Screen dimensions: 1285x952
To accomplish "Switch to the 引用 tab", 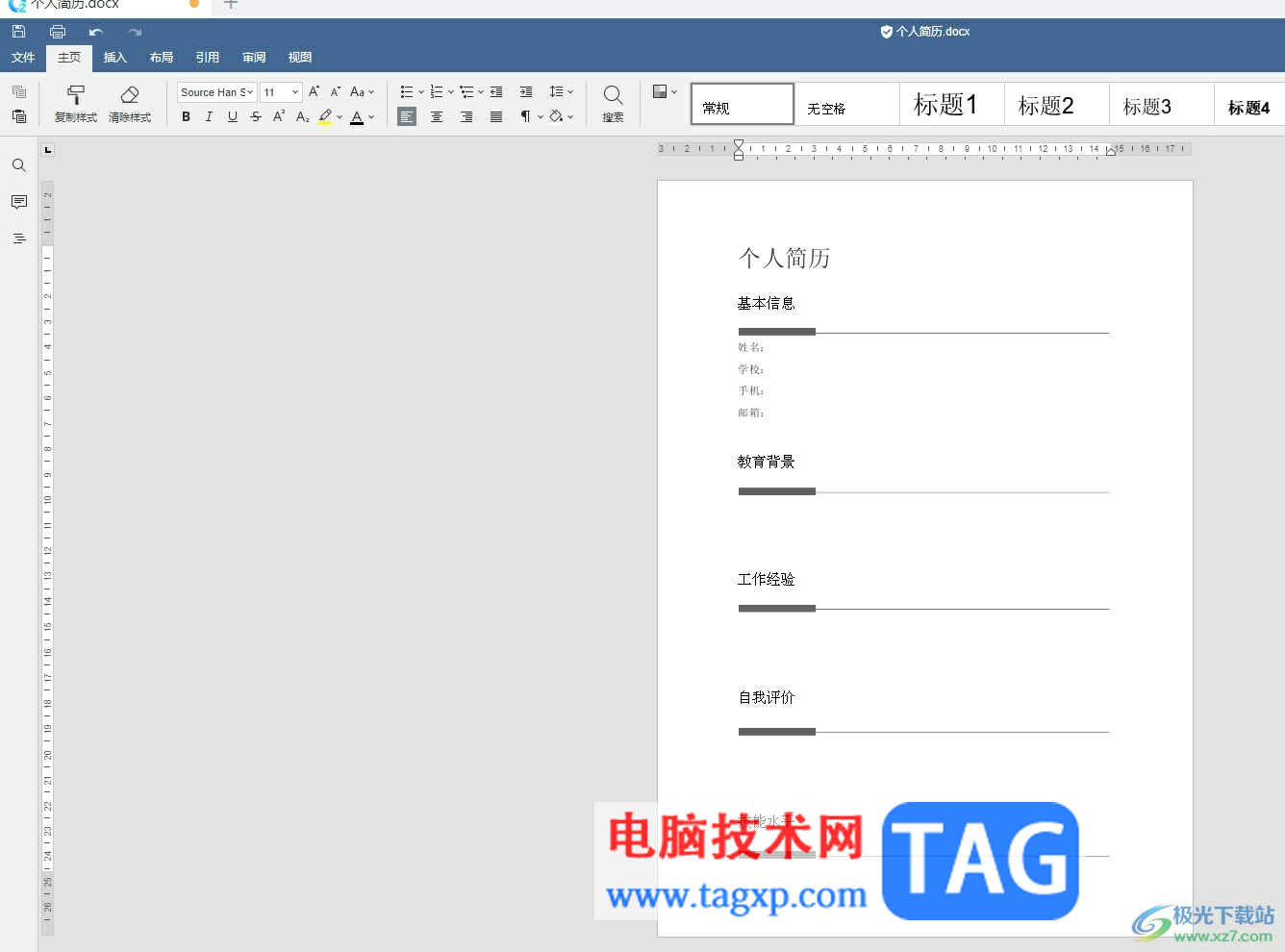I will 208,58.
